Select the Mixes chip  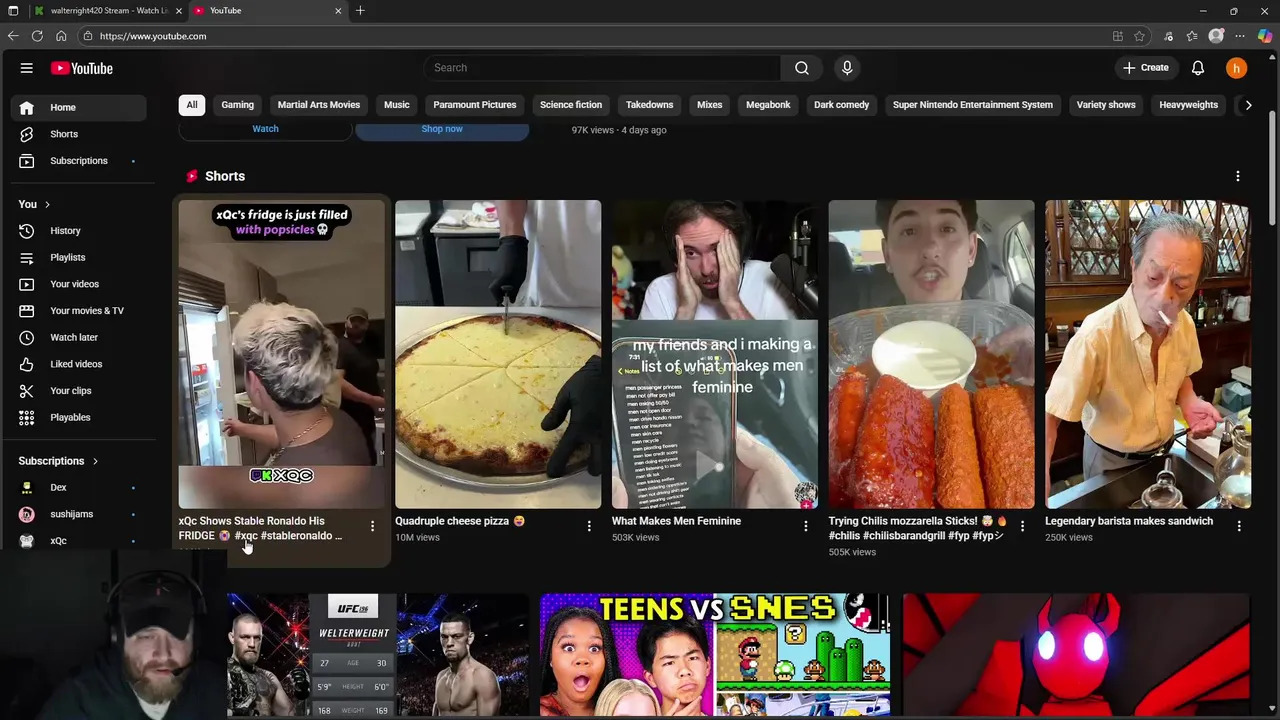pyautogui.click(x=710, y=105)
